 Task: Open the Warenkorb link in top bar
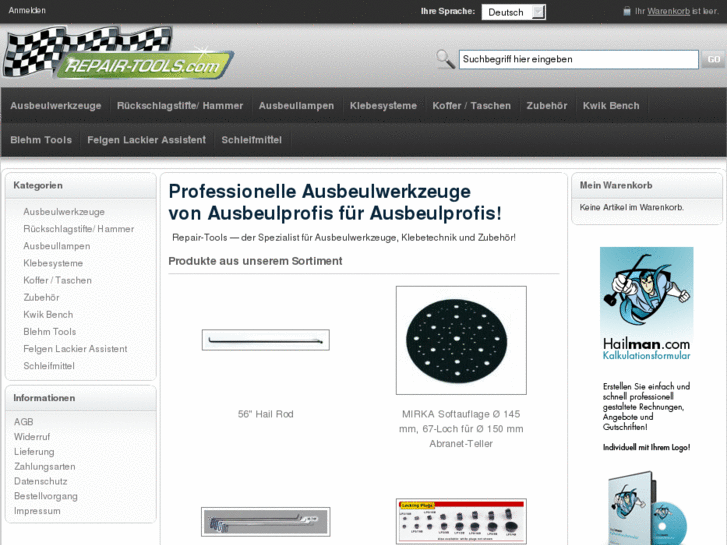coord(668,11)
